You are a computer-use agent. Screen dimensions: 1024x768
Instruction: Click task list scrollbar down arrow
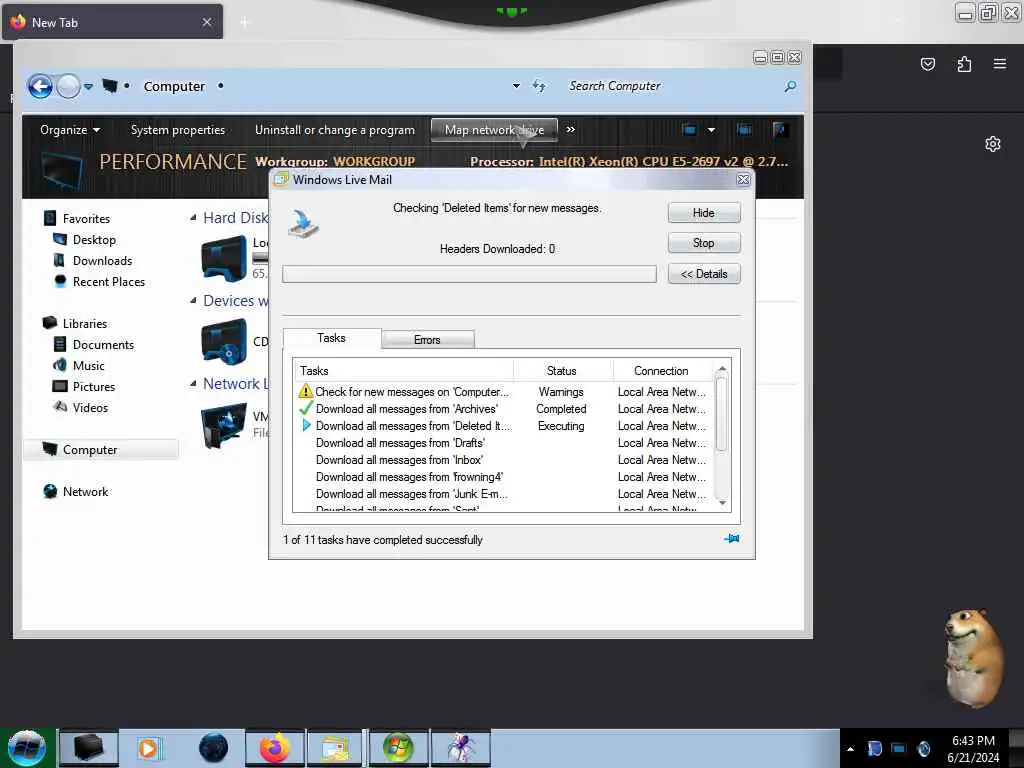point(722,503)
